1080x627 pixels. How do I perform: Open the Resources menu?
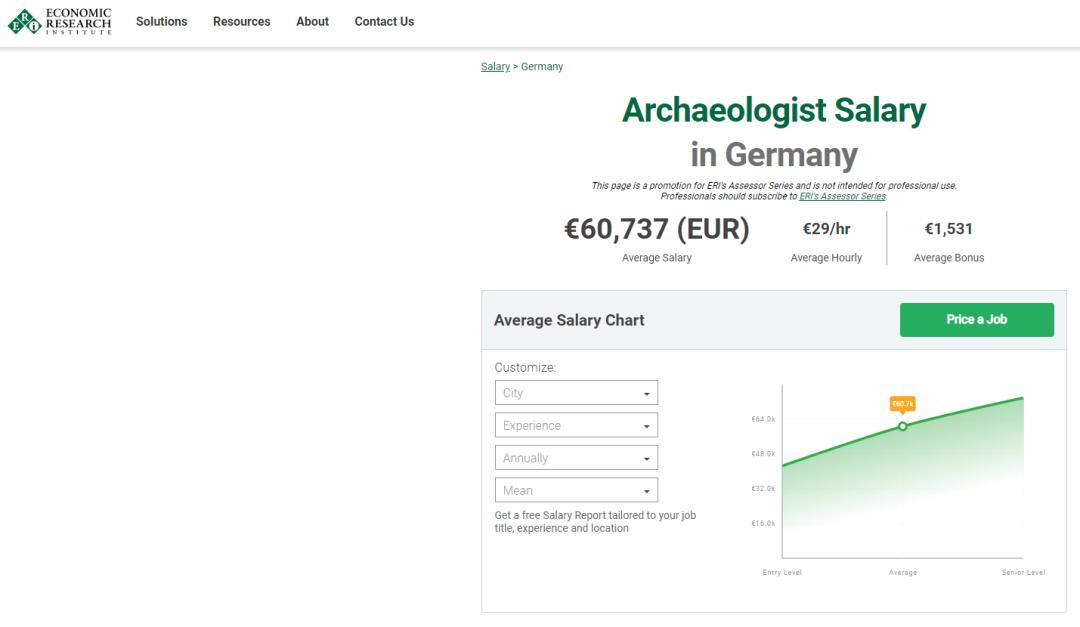pos(241,21)
